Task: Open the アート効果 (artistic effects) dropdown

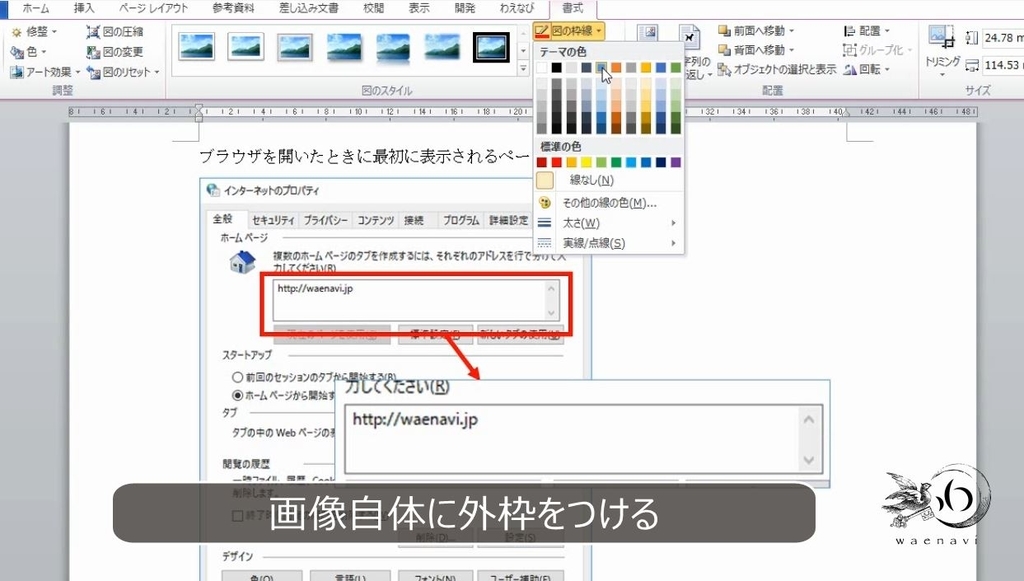Action: point(45,72)
